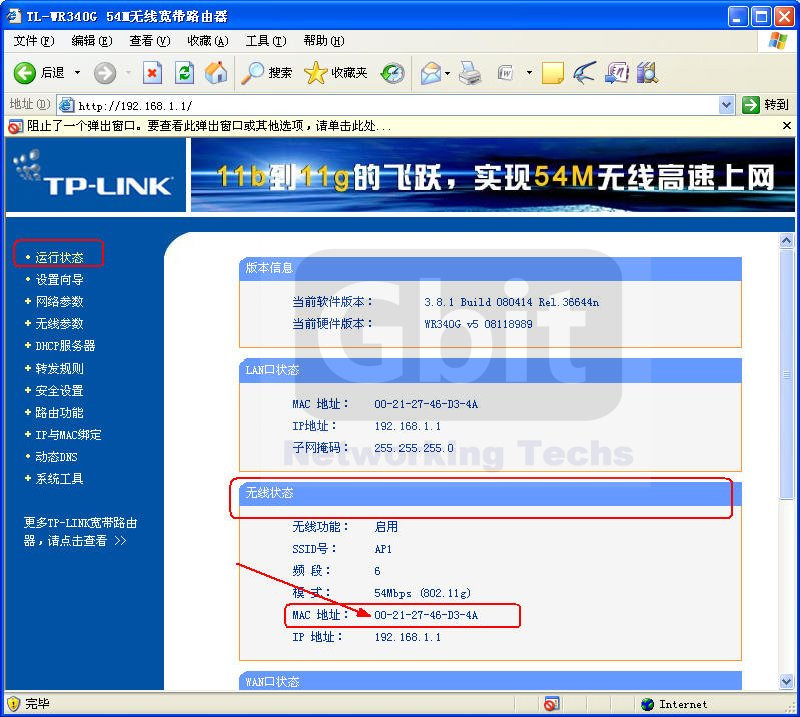Click the 无线状态 section header
Screen dimensions: 800x717
tap(490, 493)
